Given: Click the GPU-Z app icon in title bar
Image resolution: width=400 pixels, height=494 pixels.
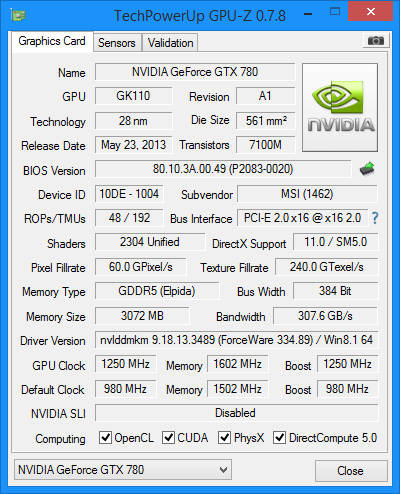Looking at the screenshot, I should tap(18, 15).
